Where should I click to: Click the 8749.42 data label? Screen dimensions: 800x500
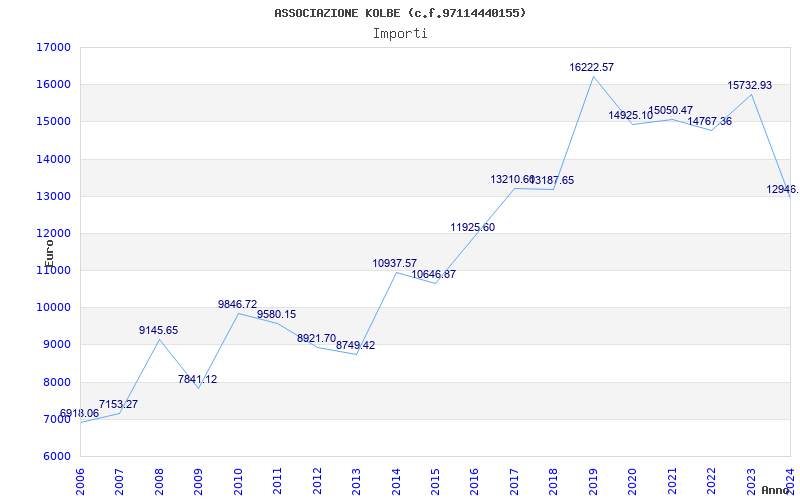[356, 345]
